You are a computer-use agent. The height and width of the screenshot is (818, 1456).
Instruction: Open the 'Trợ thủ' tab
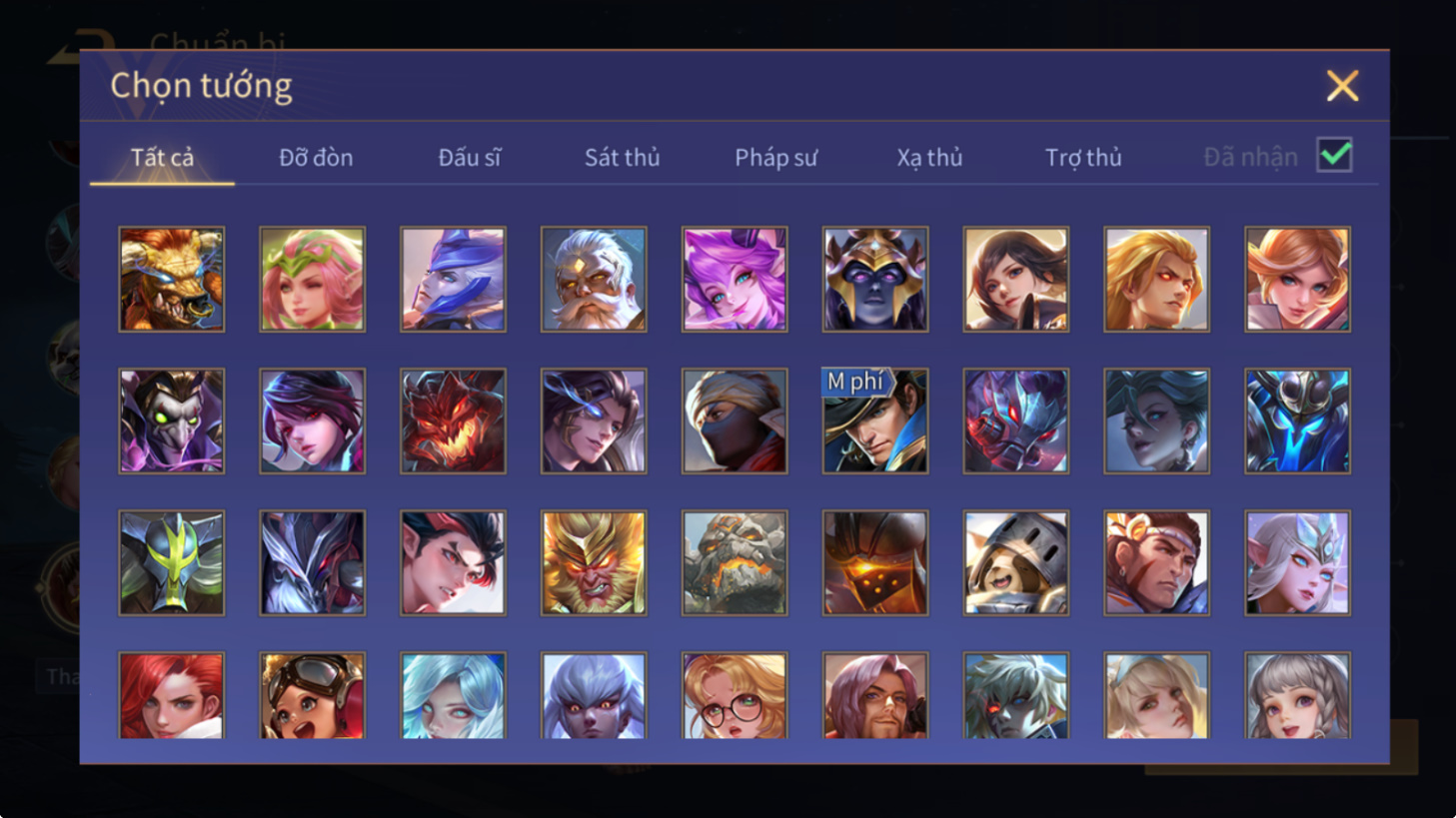point(1083,157)
